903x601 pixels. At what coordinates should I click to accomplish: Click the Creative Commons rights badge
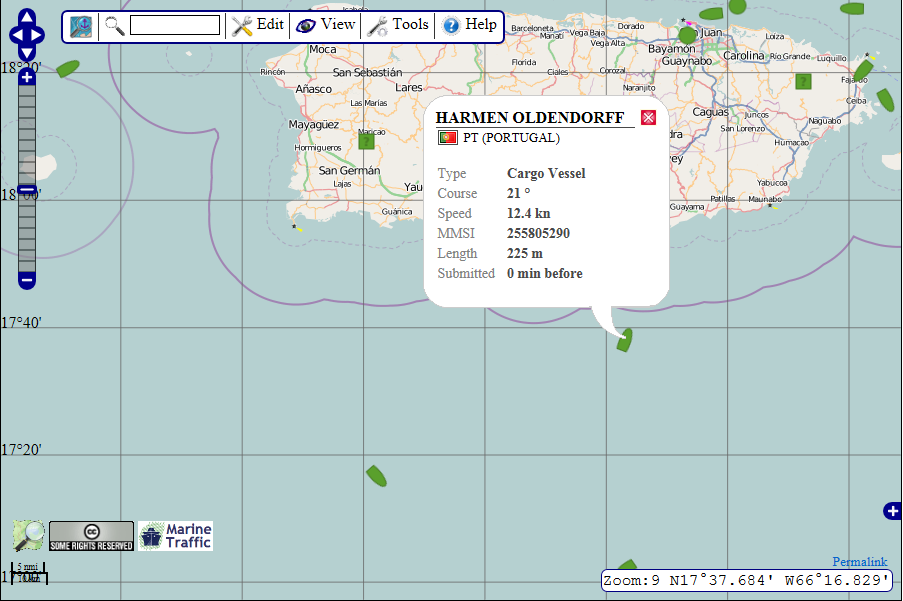coord(90,536)
